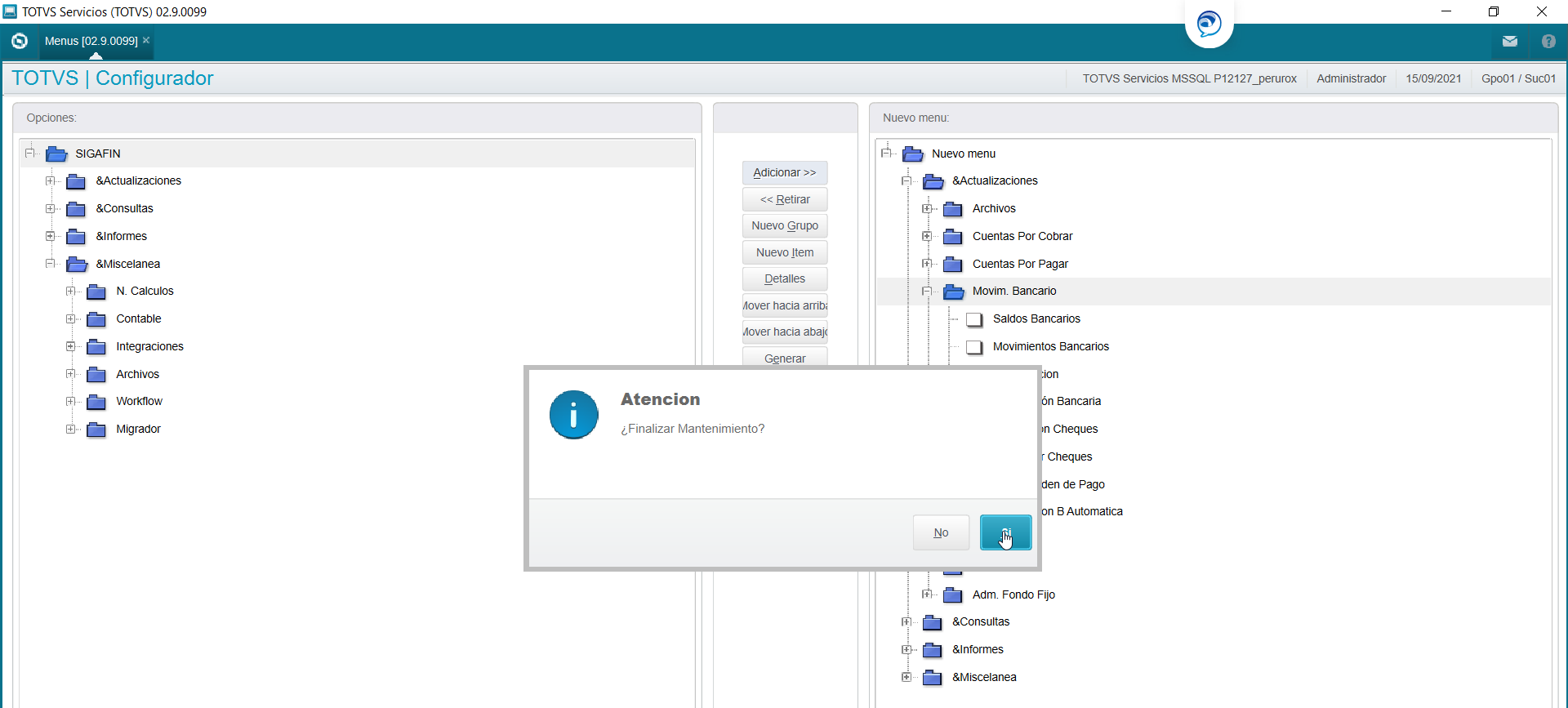
Task: Select the &Informes folder icon in the Opciones tree
Action: point(76,237)
